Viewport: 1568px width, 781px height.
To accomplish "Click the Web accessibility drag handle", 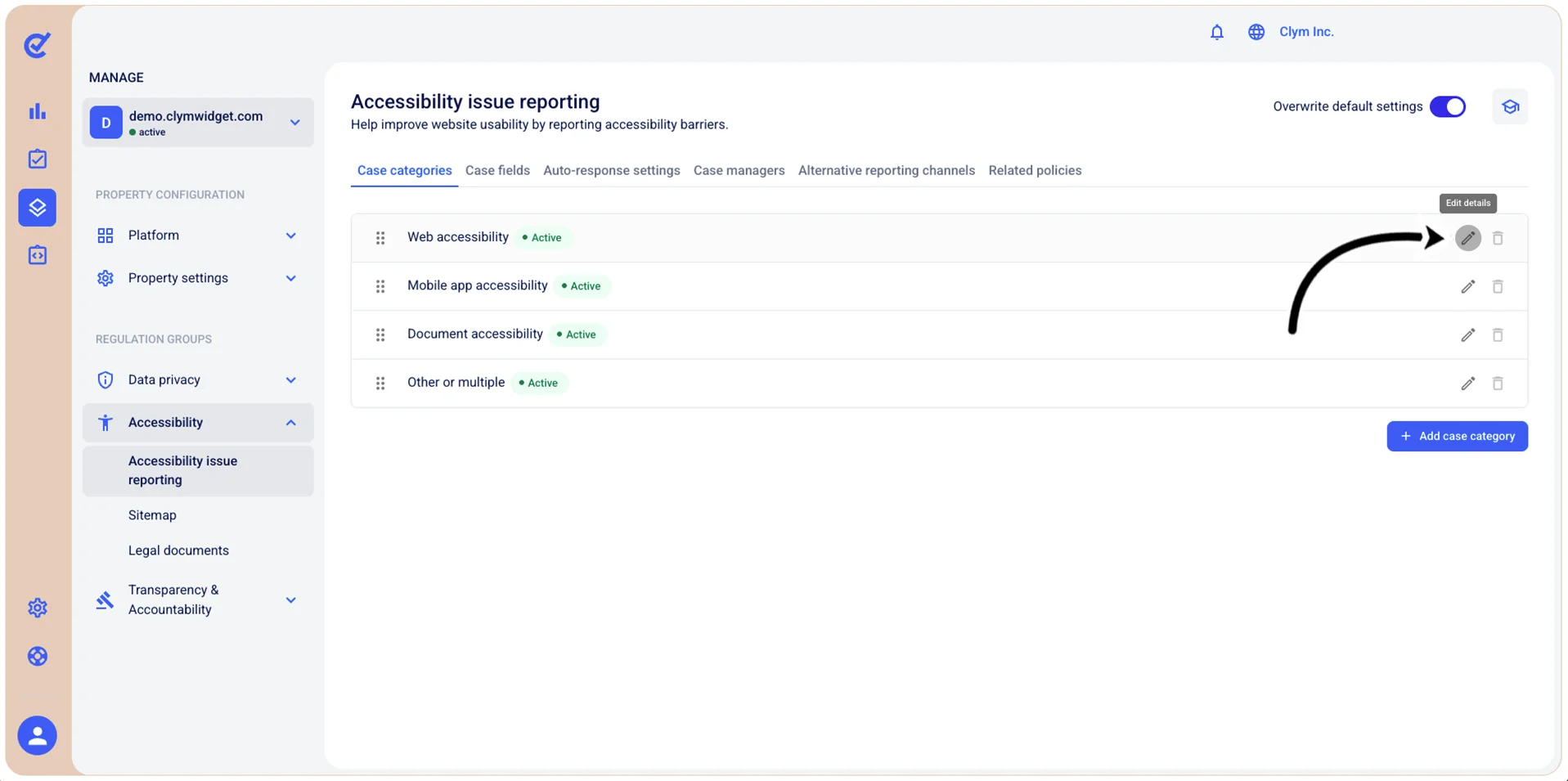I will pos(380,238).
